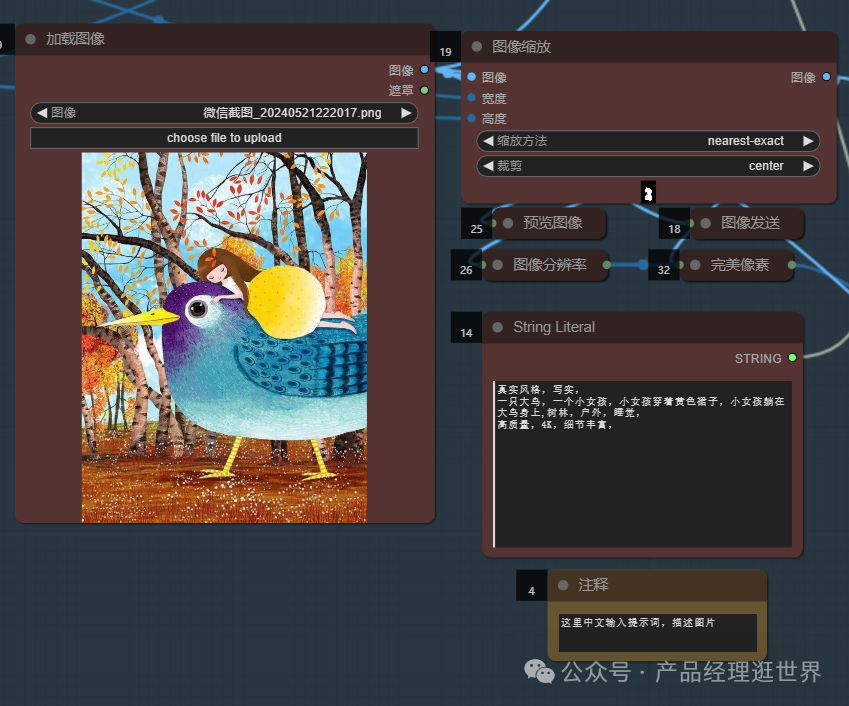Toggle the String Literal node collapse dot
Screen dimensions: 849x706
[x=497, y=327]
